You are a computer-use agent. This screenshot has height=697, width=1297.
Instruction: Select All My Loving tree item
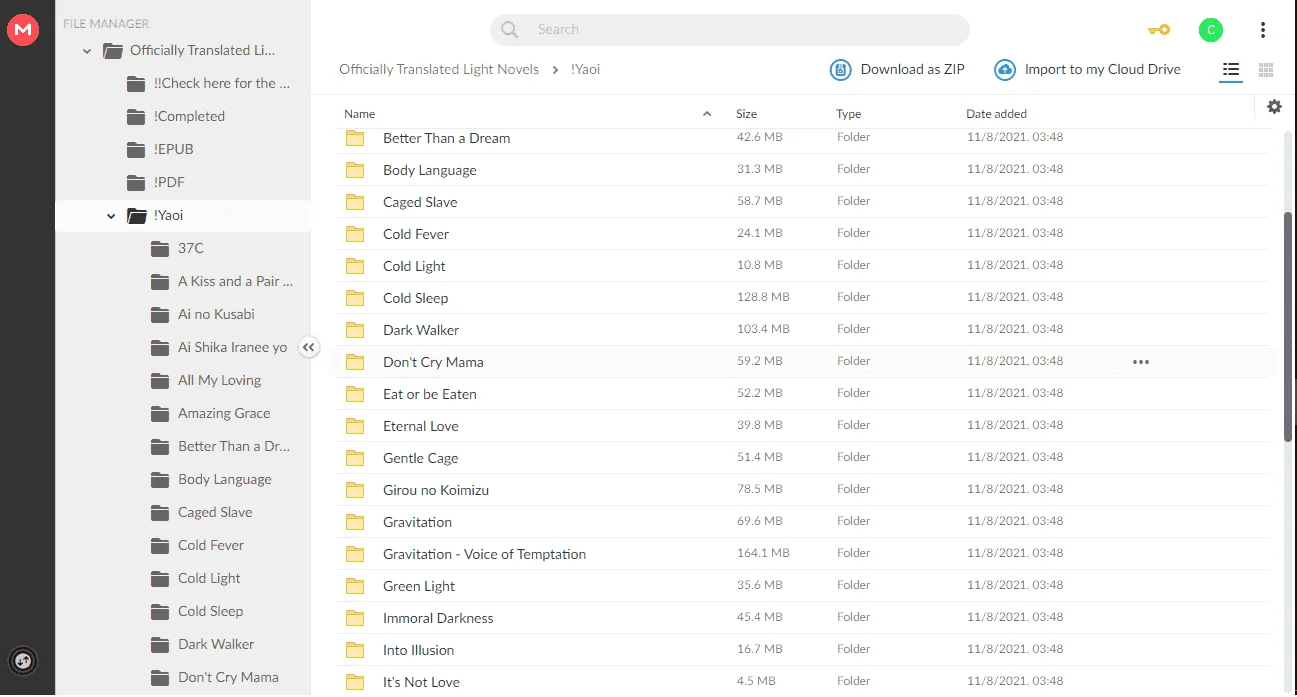pos(183,380)
